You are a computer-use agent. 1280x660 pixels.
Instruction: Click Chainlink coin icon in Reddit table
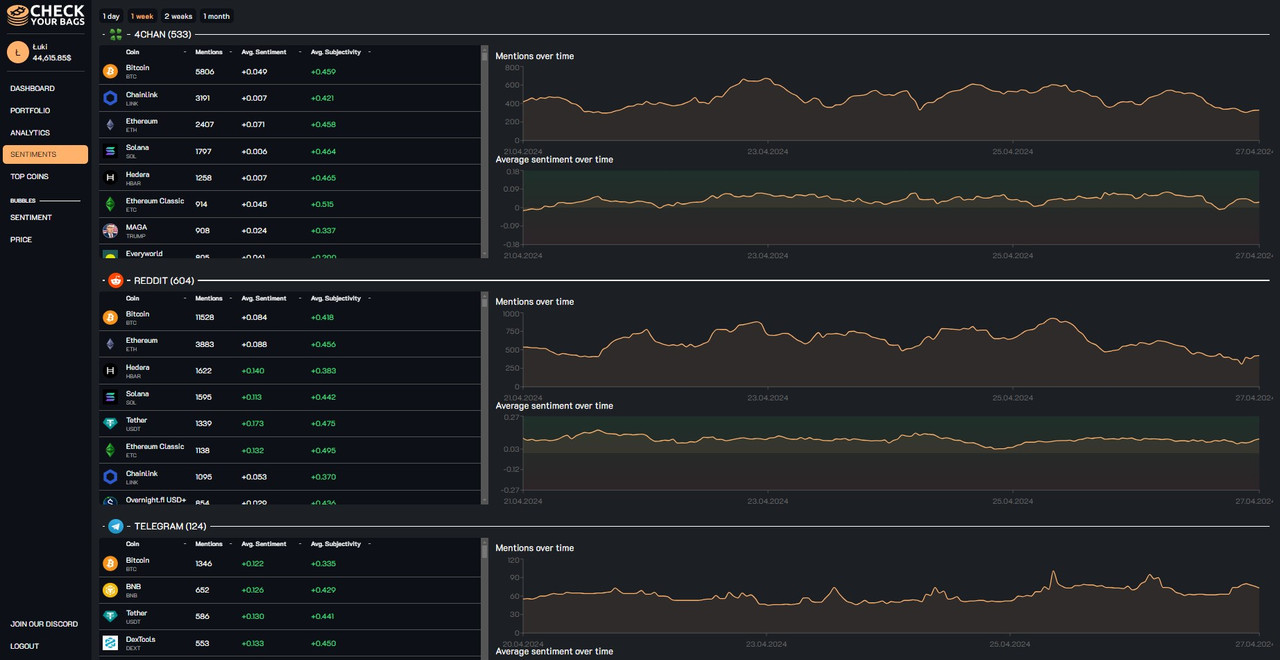tap(110, 476)
